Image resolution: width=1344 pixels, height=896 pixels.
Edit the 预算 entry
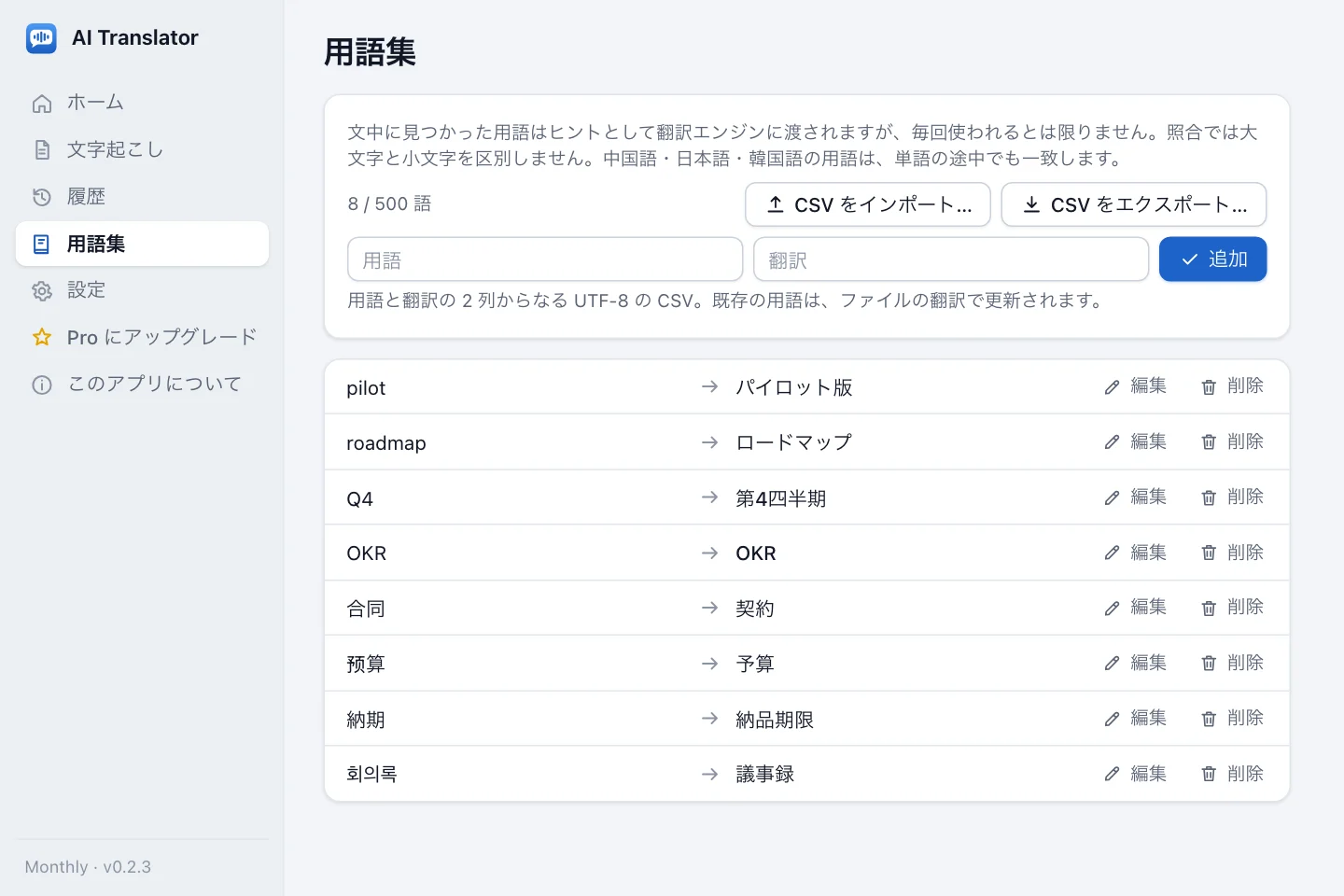click(x=1136, y=663)
